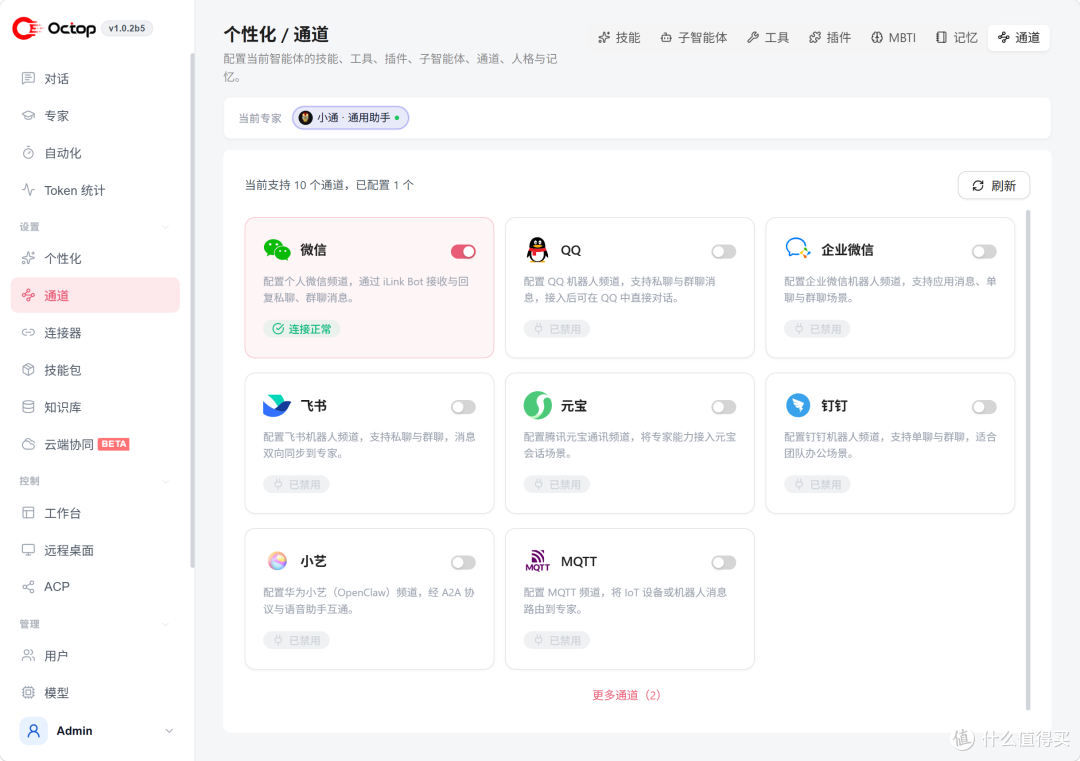Collapse the 管理 sidebar section
Viewport: 1080px width, 761px height.
coord(165,625)
